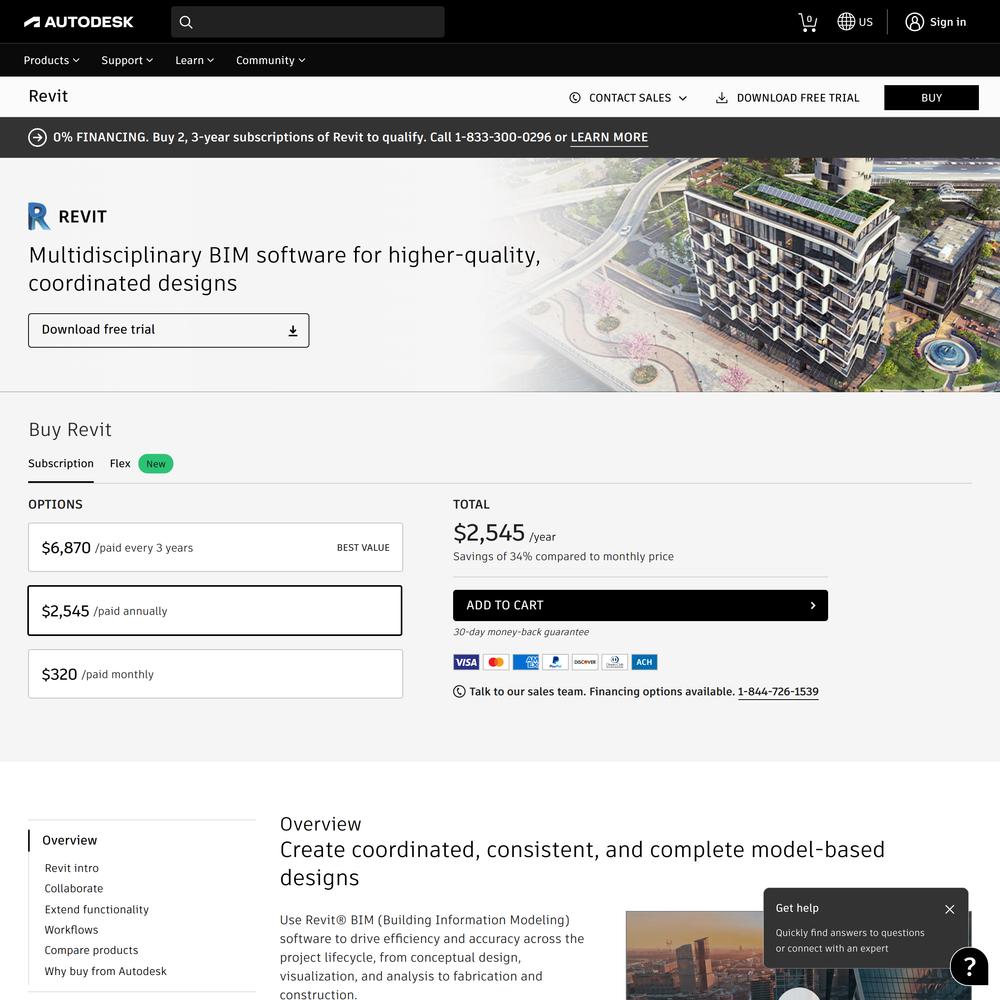Select the $2,545 paid annually option
The width and height of the screenshot is (1000, 1000).
pyautogui.click(x=215, y=610)
